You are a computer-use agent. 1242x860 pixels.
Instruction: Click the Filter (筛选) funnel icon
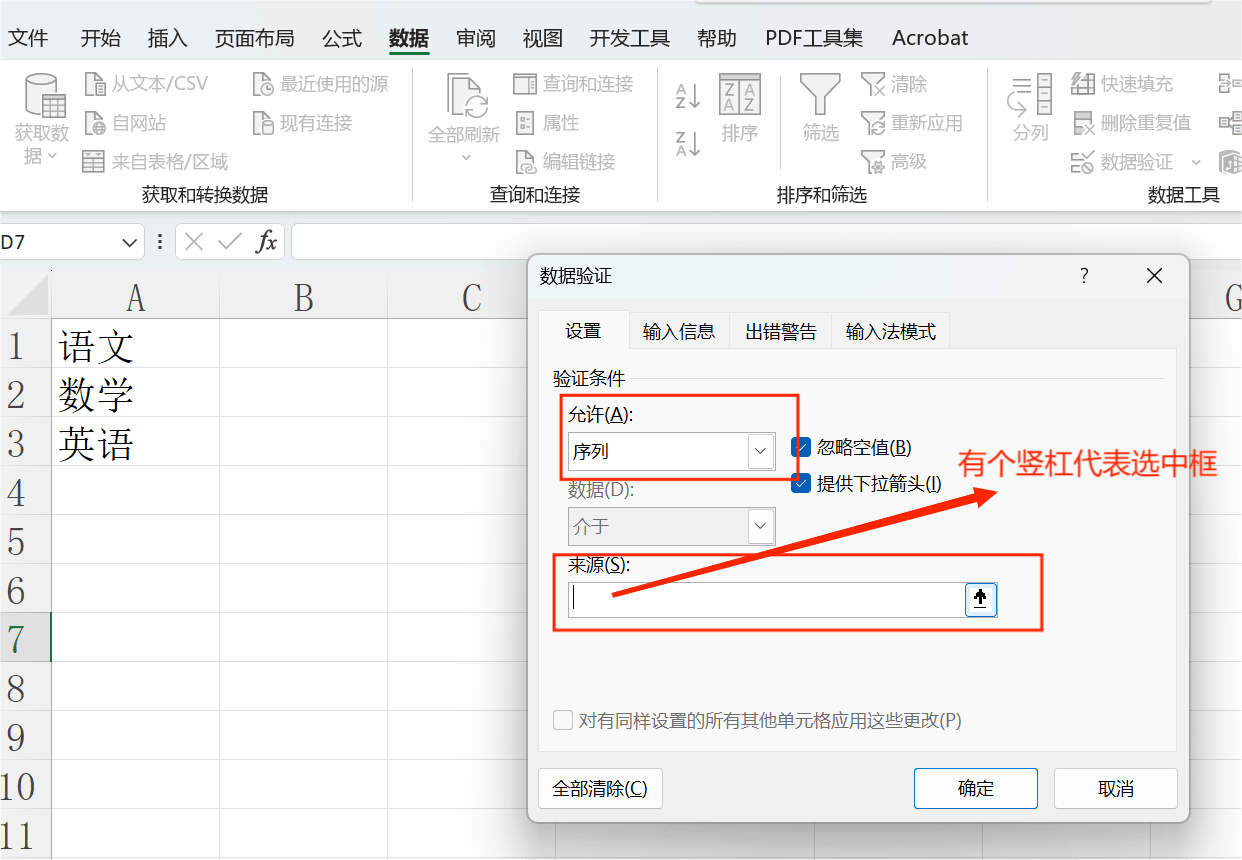(820, 98)
